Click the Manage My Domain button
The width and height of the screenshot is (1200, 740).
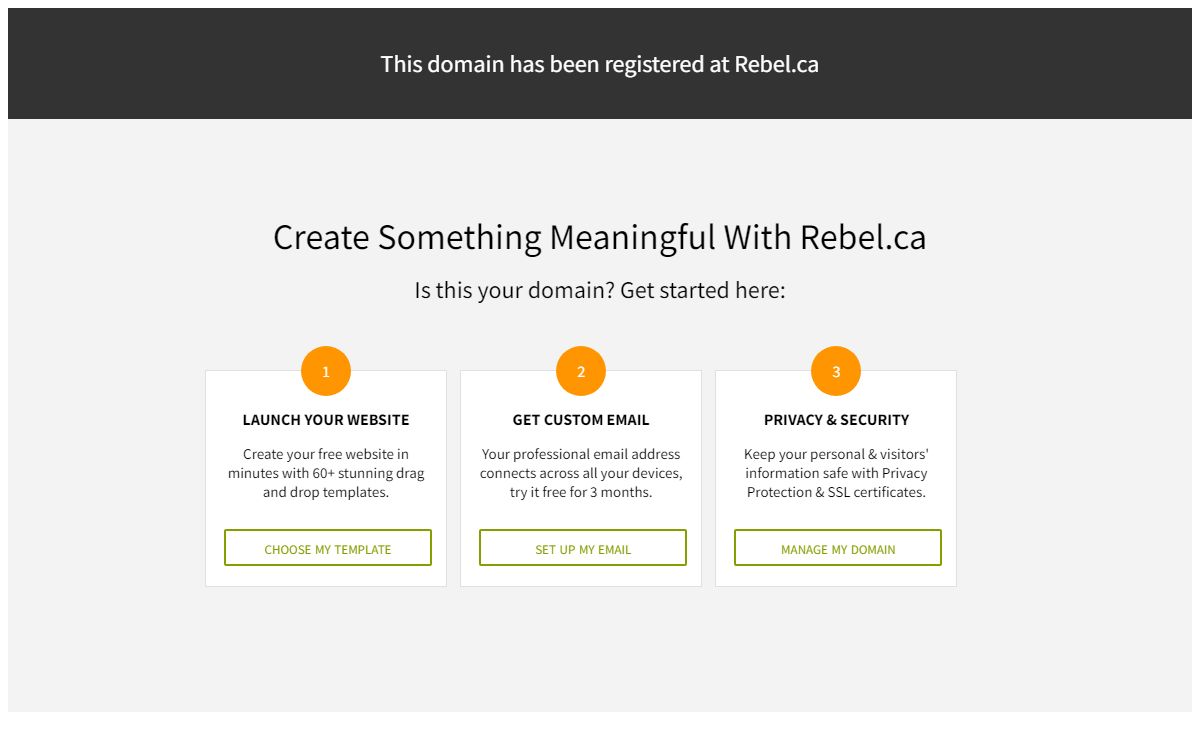[x=838, y=548]
